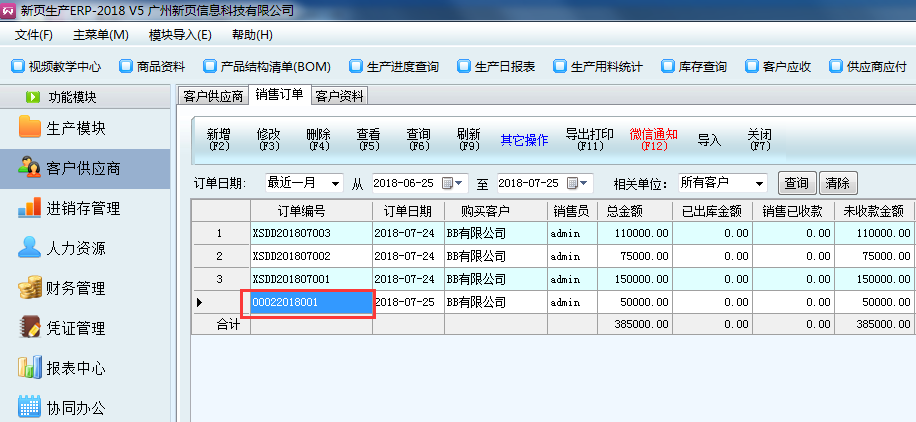Open 协同办公 calendar icon
This screenshot has width=916, height=422.
click(29, 408)
